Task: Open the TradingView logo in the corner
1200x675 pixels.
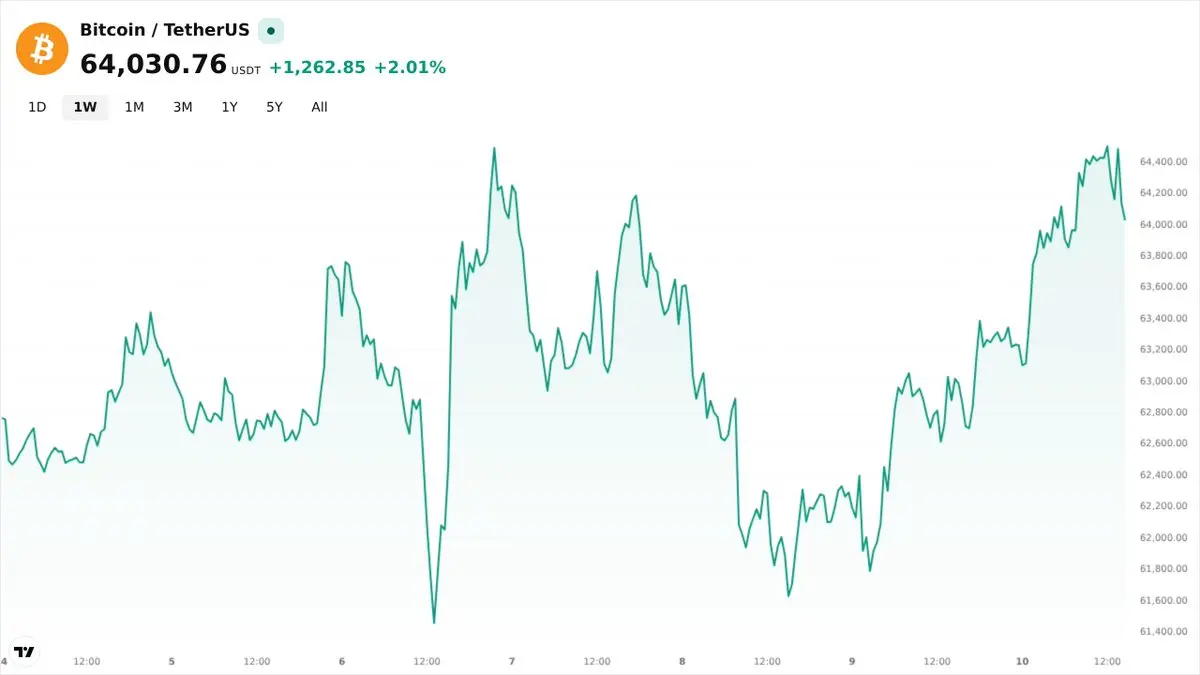Action: pos(25,651)
